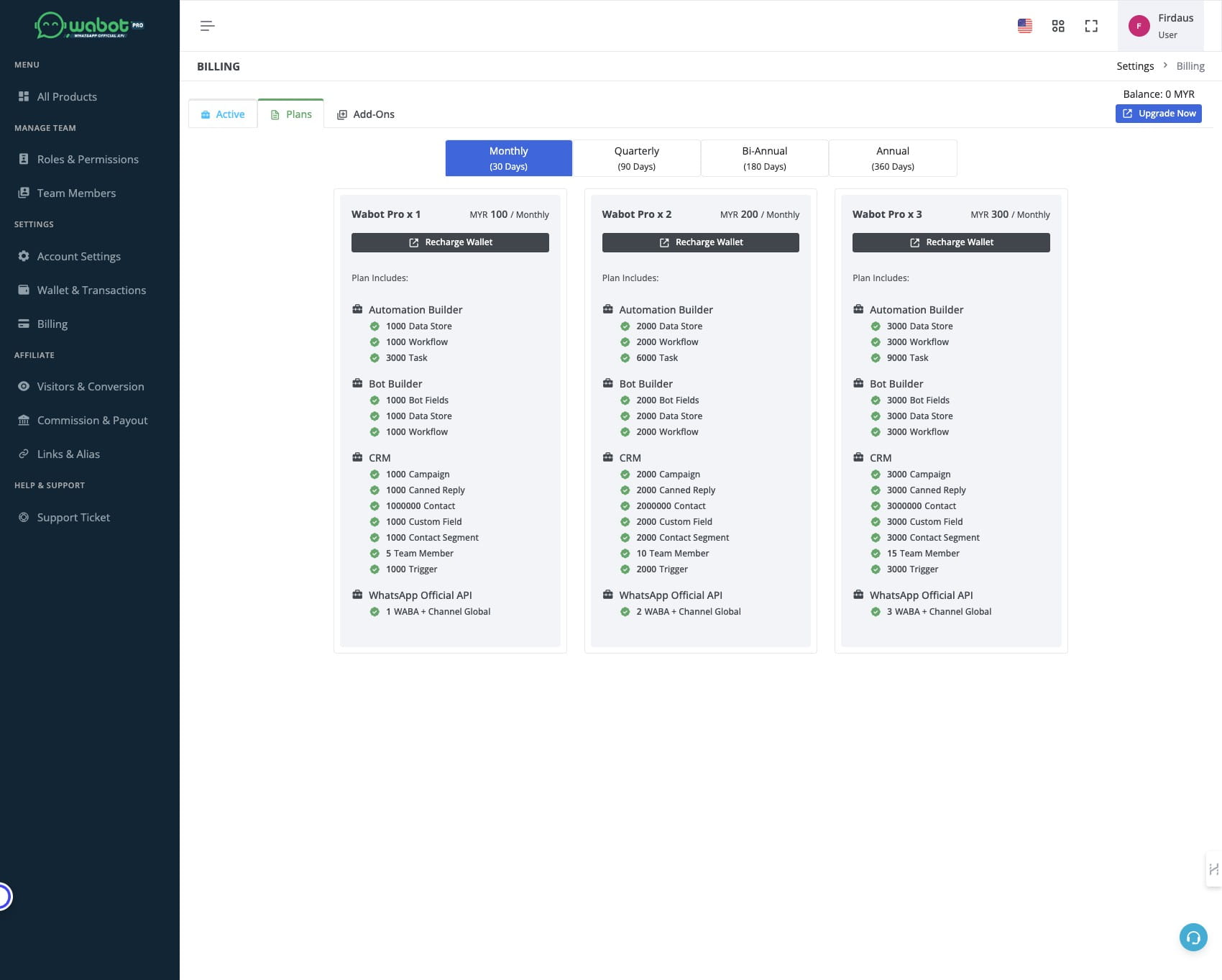1222x980 pixels.
Task: Click the MYR 300 / Monthly price
Action: (1010, 214)
